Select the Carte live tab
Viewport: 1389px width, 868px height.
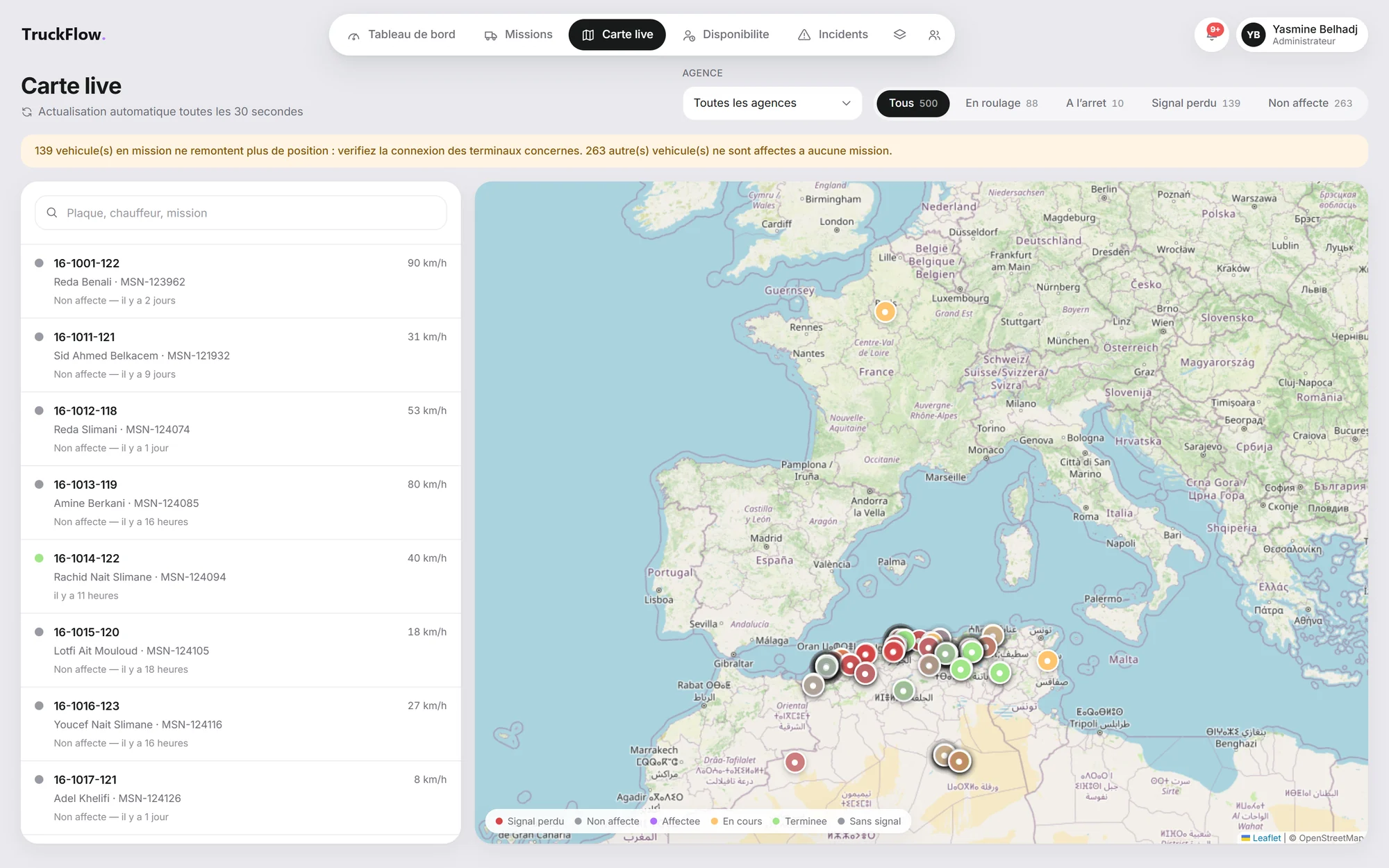[617, 35]
